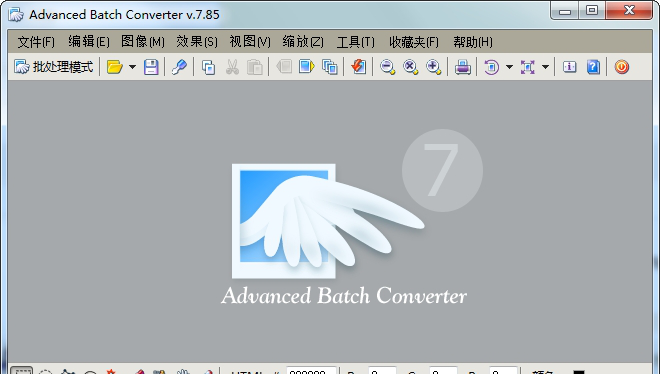The height and width of the screenshot is (388, 660).
Task: Click the orange power exit icon
Action: coord(622,67)
